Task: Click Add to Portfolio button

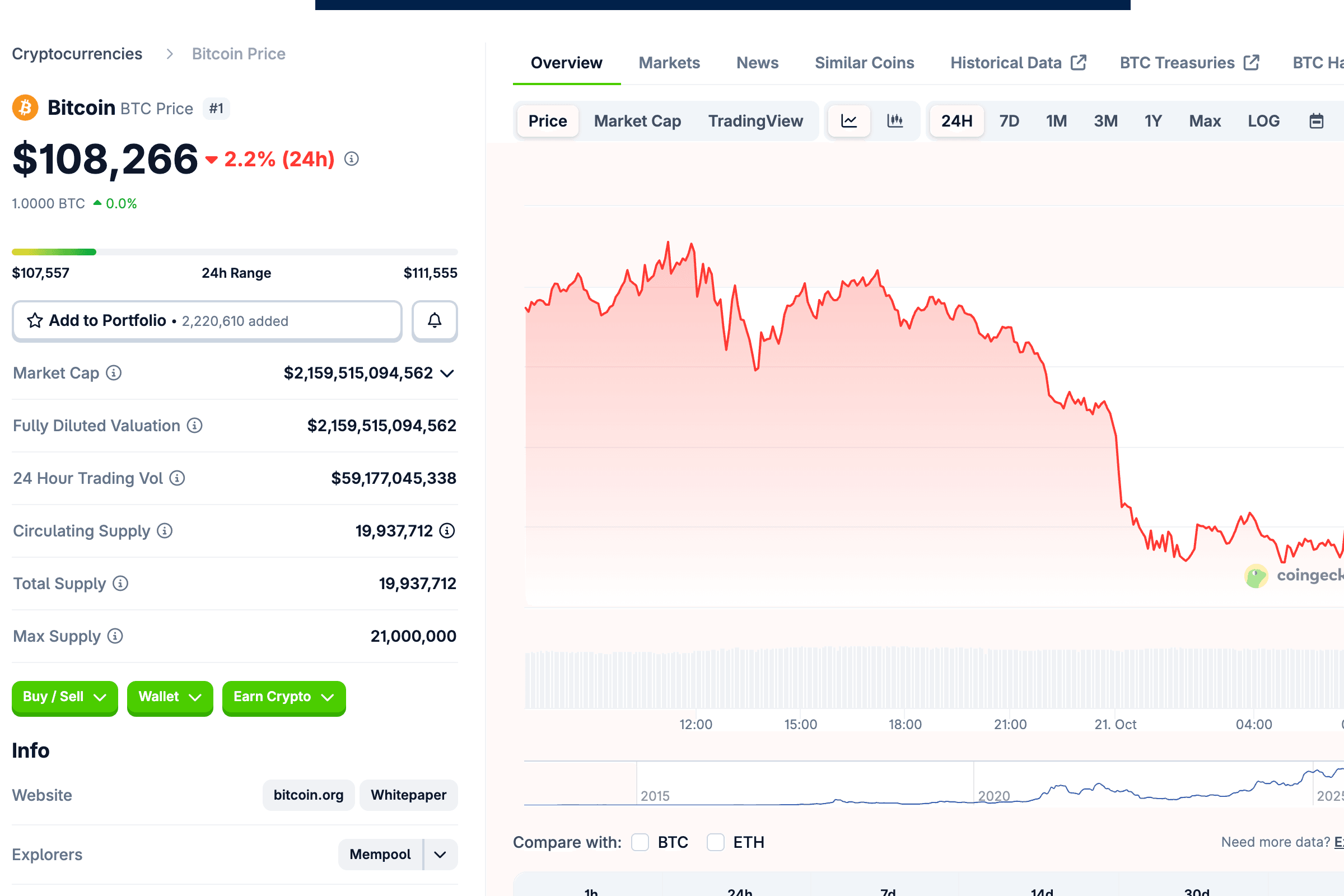Action: 207,320
